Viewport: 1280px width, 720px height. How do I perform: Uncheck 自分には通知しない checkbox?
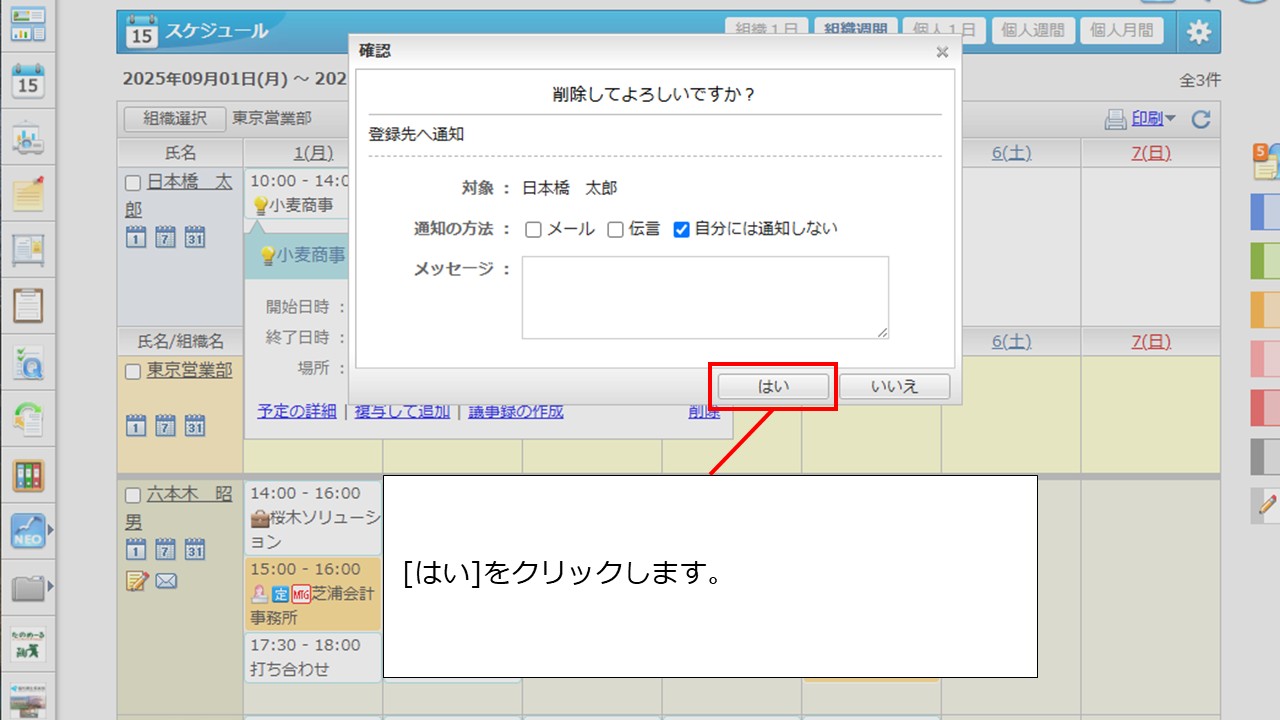click(x=682, y=230)
